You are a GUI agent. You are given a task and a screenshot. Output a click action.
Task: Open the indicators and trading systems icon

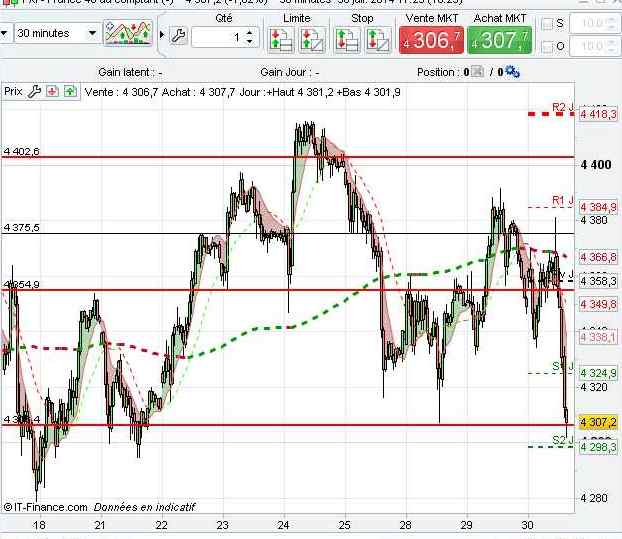click(x=128, y=33)
